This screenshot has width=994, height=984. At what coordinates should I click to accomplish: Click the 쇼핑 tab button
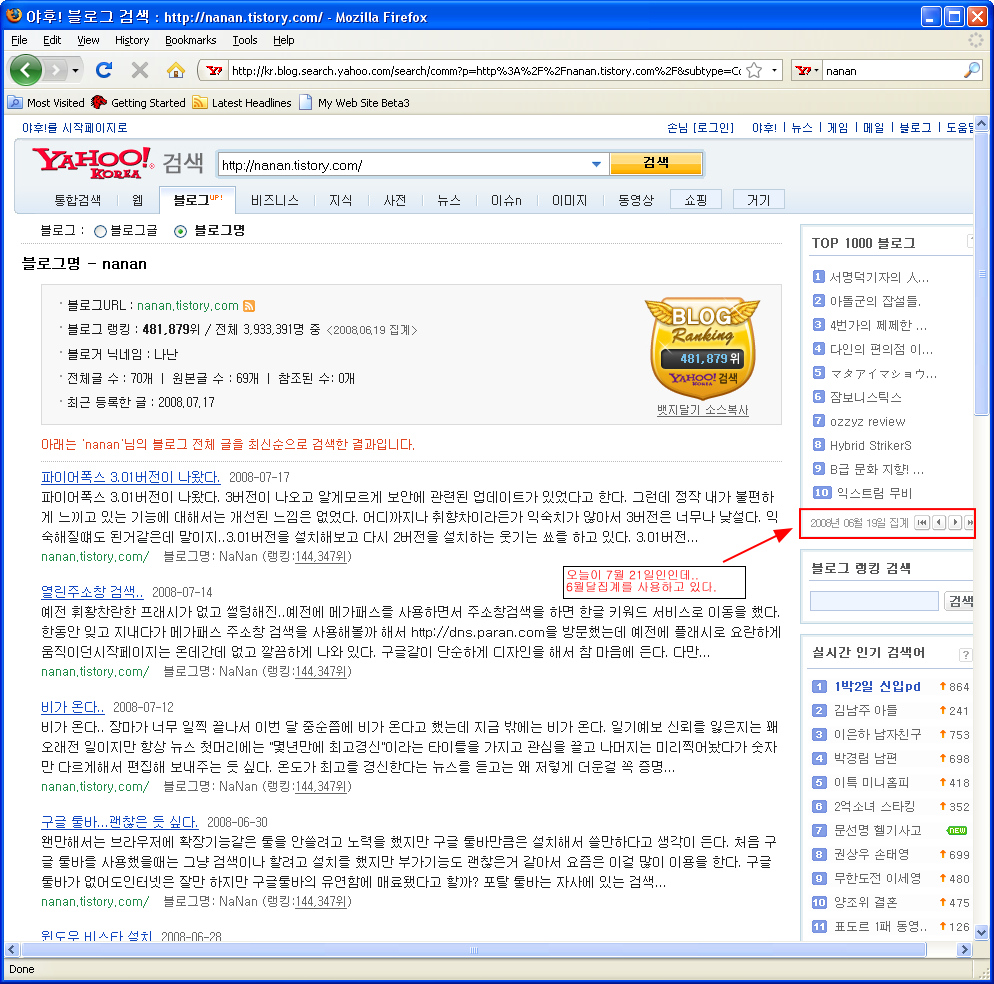point(695,200)
